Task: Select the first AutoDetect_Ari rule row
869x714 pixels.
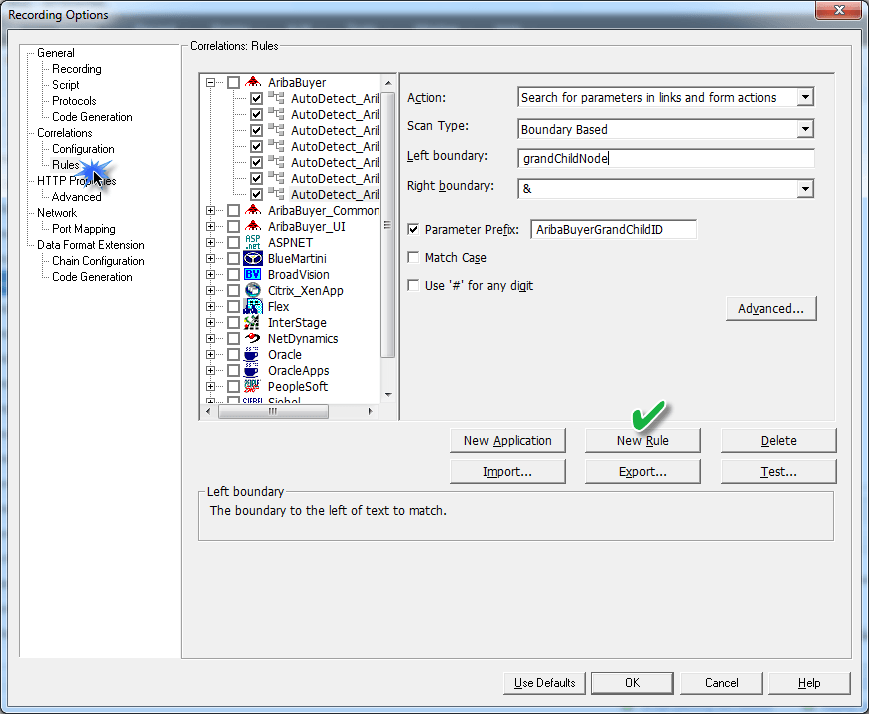Action: click(335, 99)
